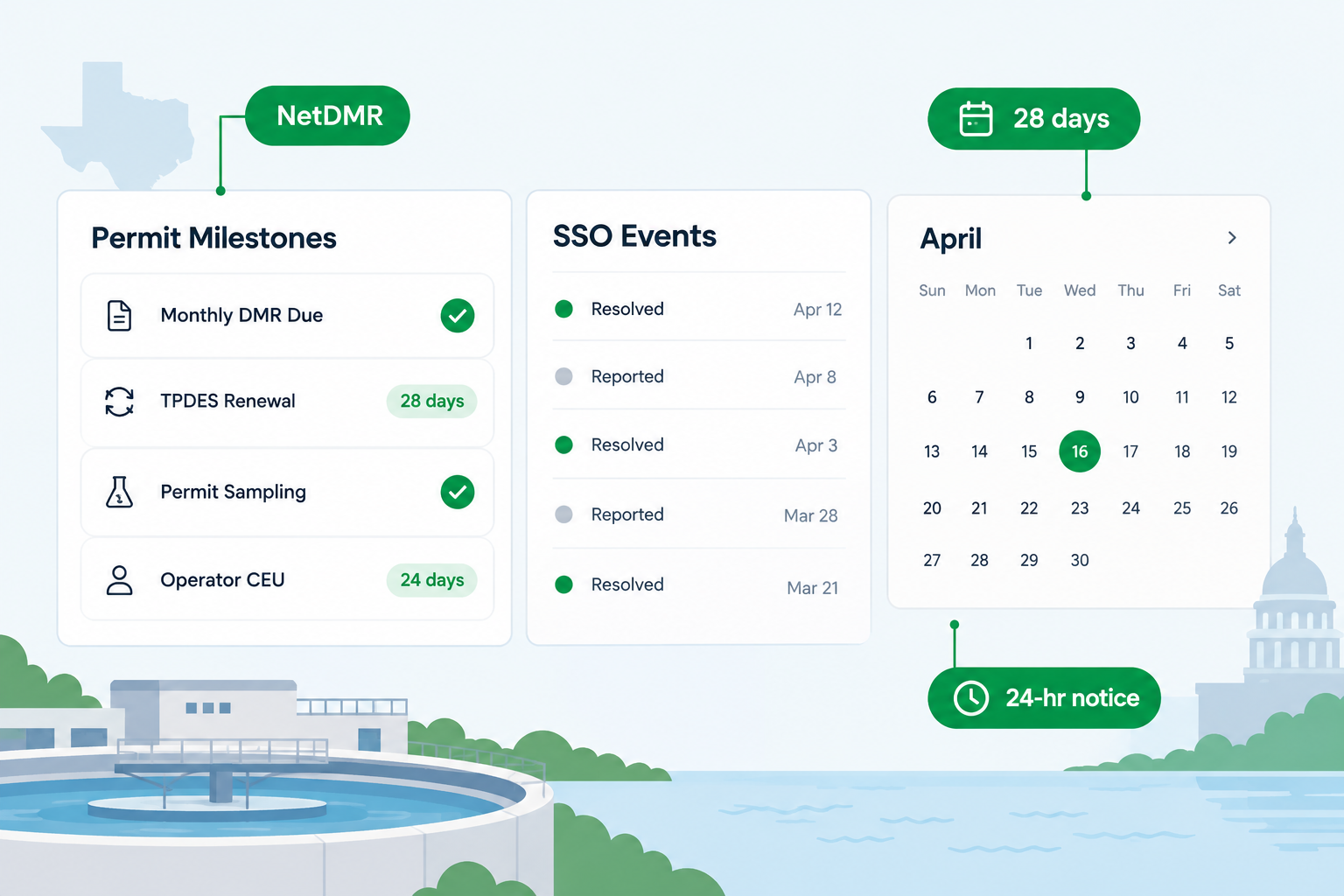Click the Wed column header in calendar
1344x896 pixels.
(x=1080, y=290)
